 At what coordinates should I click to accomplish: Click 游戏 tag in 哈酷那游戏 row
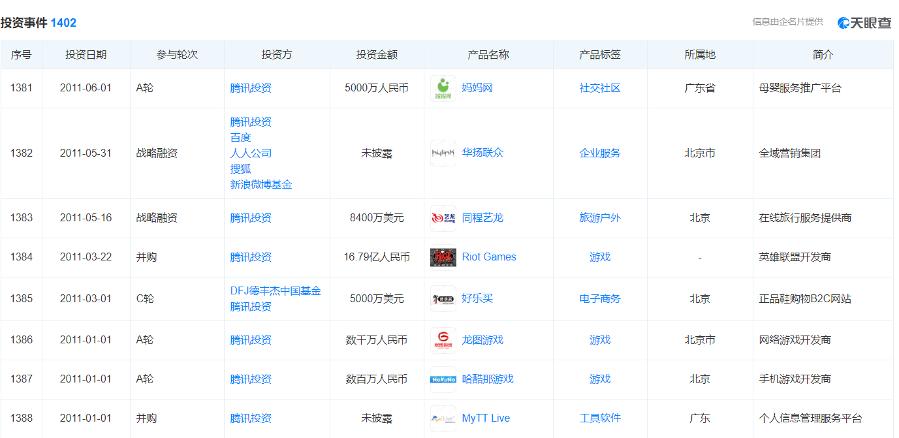[x=600, y=379]
